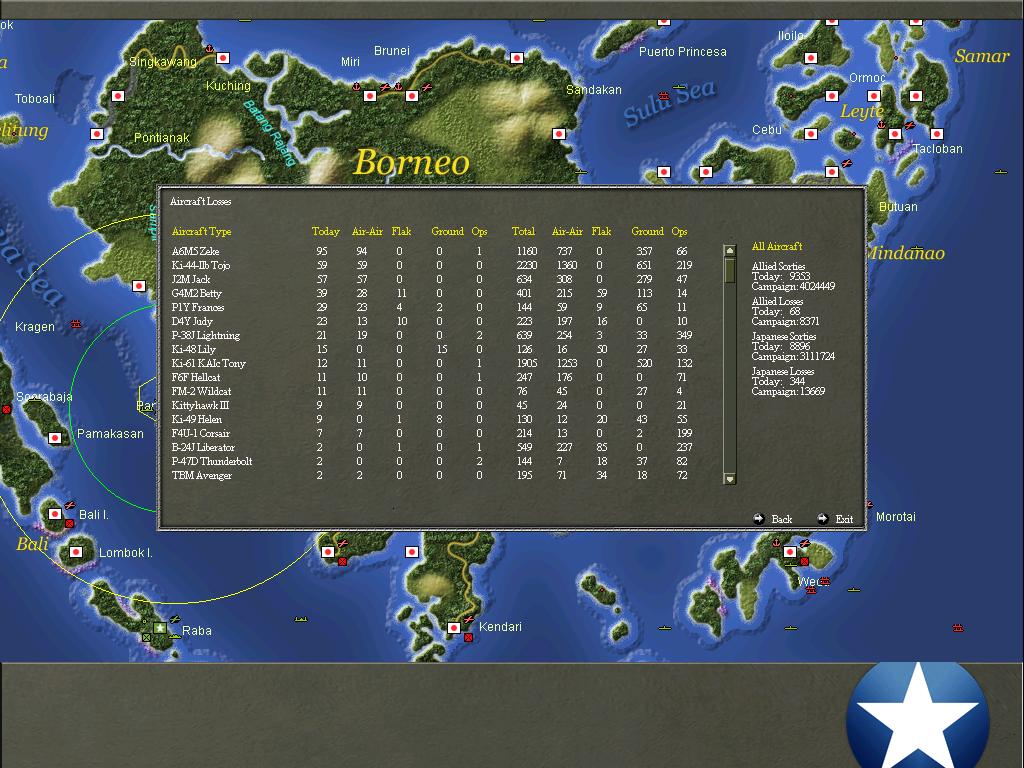Select the A6M5 Zeke row
This screenshot has width=1024, height=768.
[432, 251]
